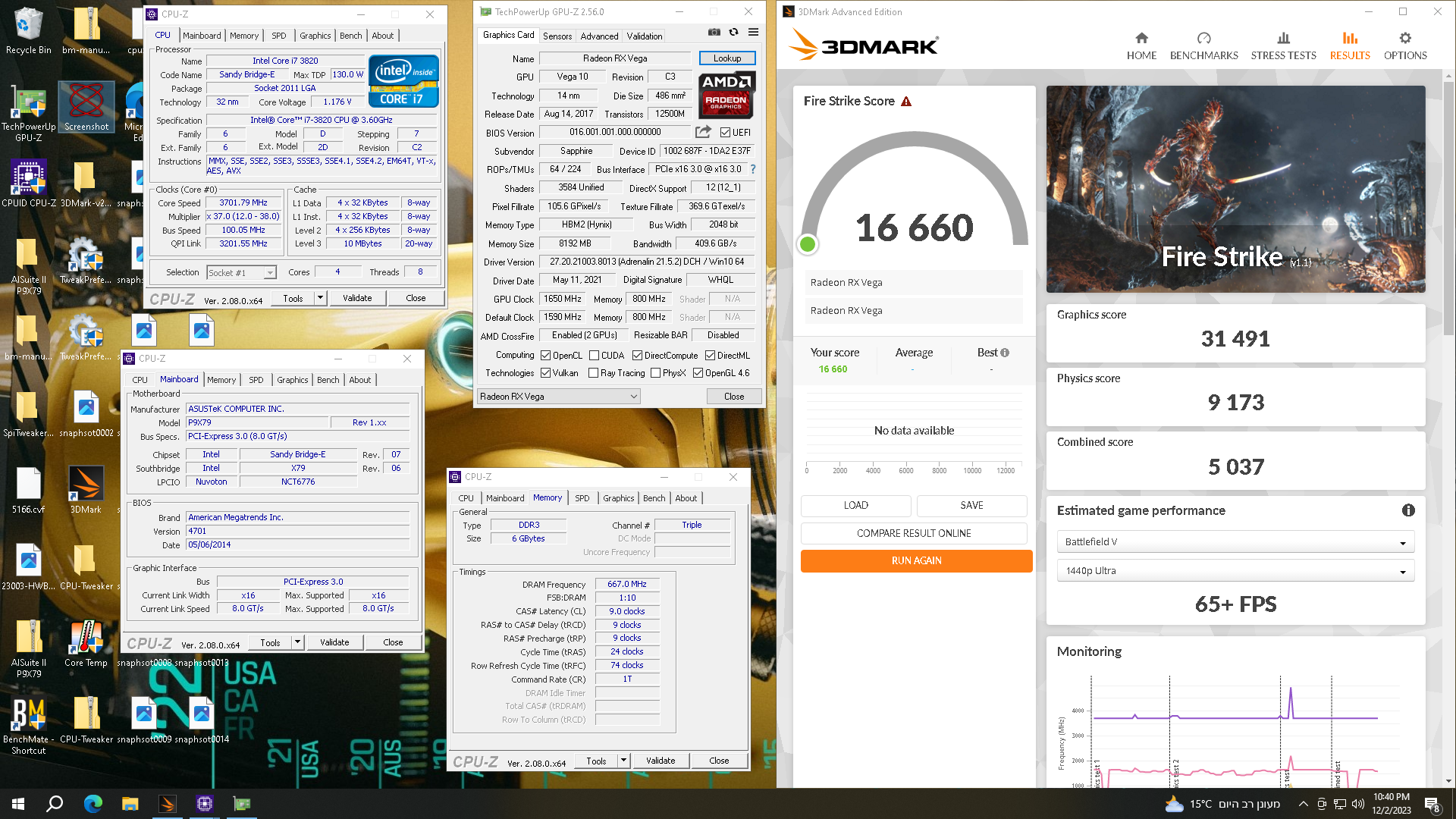This screenshot has width=1456, height=819.
Task: Click LOAD button in 3DMark
Action: click(x=855, y=506)
